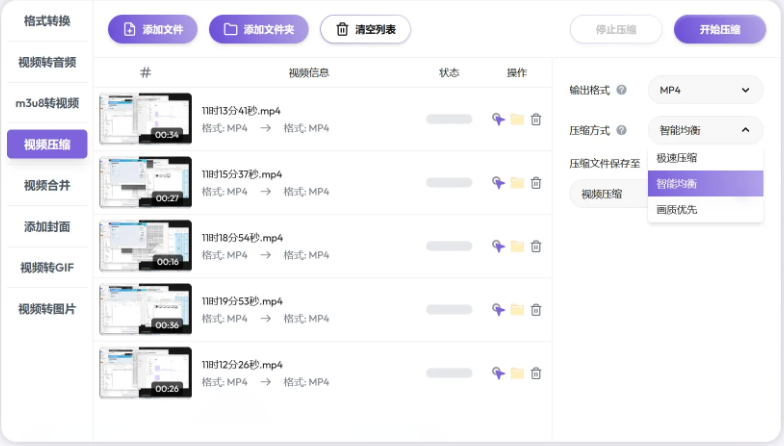The height and width of the screenshot is (446, 784).
Task: Click the 停止压缩 button
Action: click(616, 30)
